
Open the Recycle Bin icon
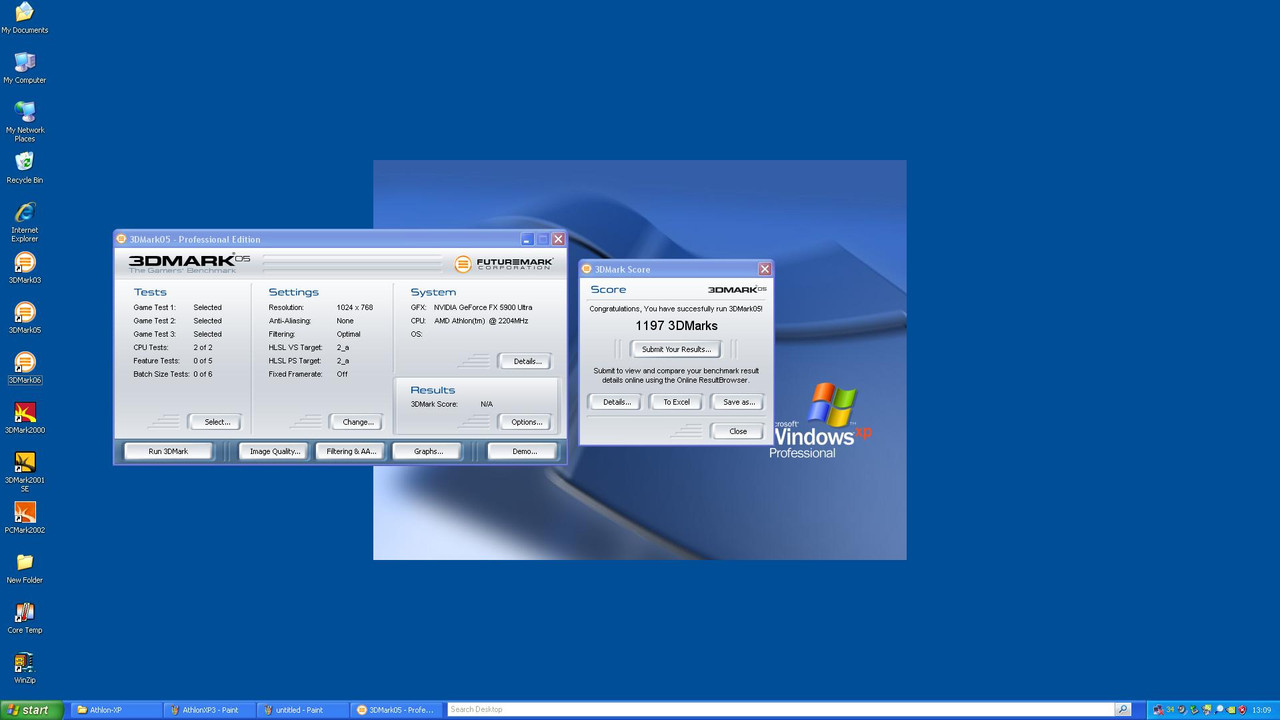pyautogui.click(x=24, y=168)
